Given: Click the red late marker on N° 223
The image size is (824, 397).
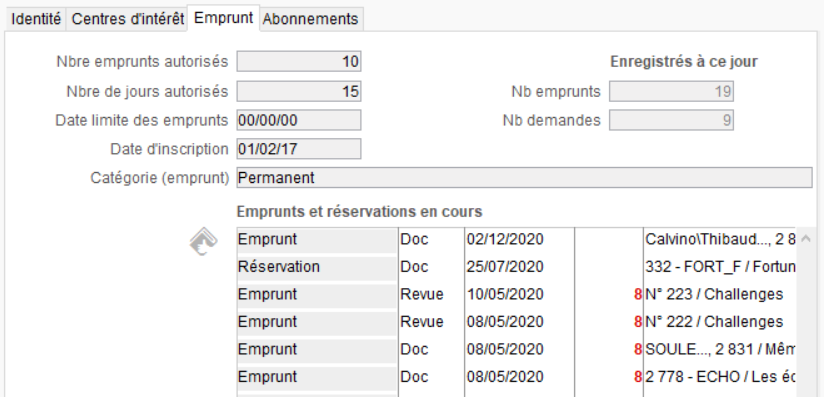Looking at the screenshot, I should (x=638, y=294).
